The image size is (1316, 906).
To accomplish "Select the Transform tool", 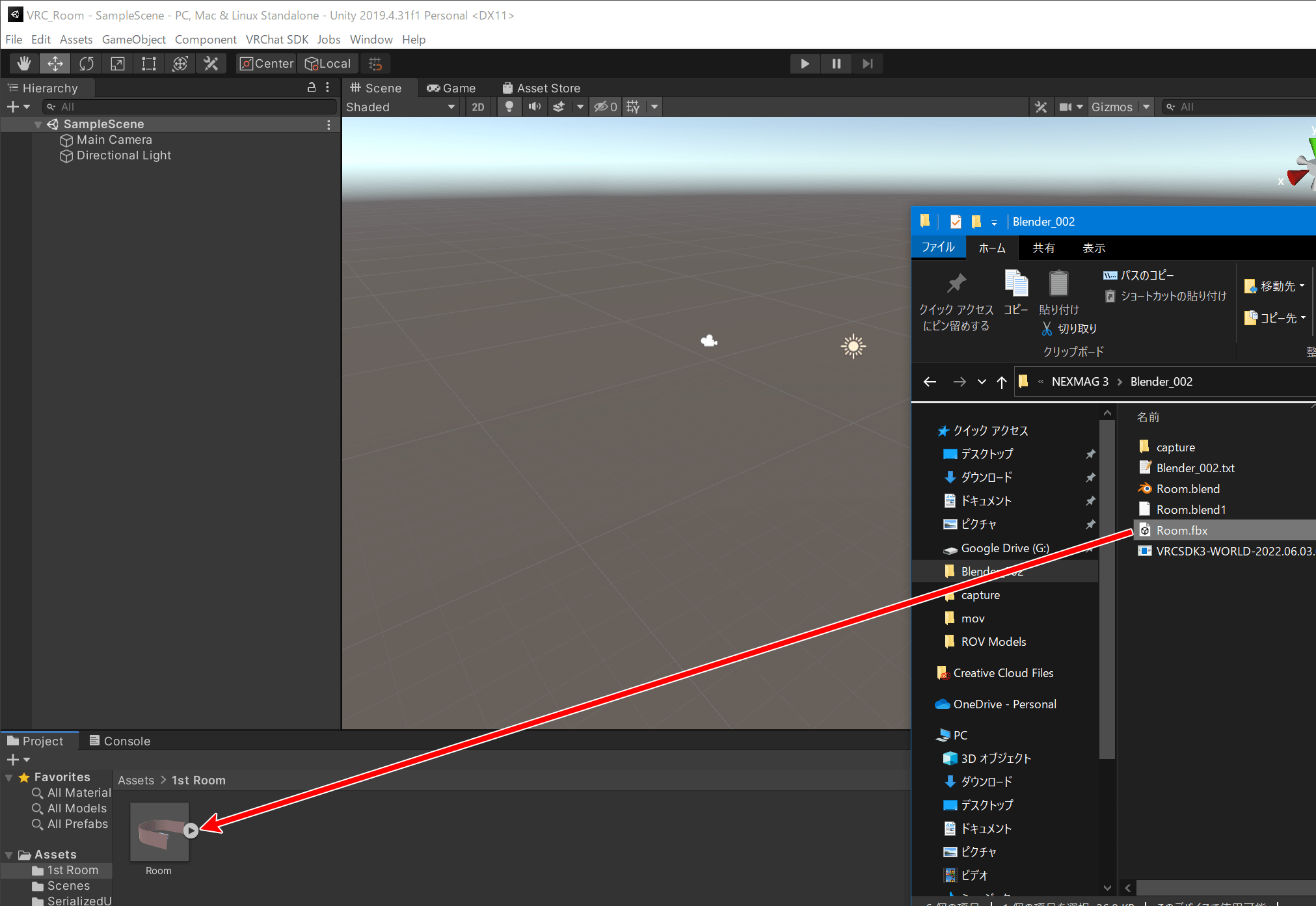I will 180,64.
